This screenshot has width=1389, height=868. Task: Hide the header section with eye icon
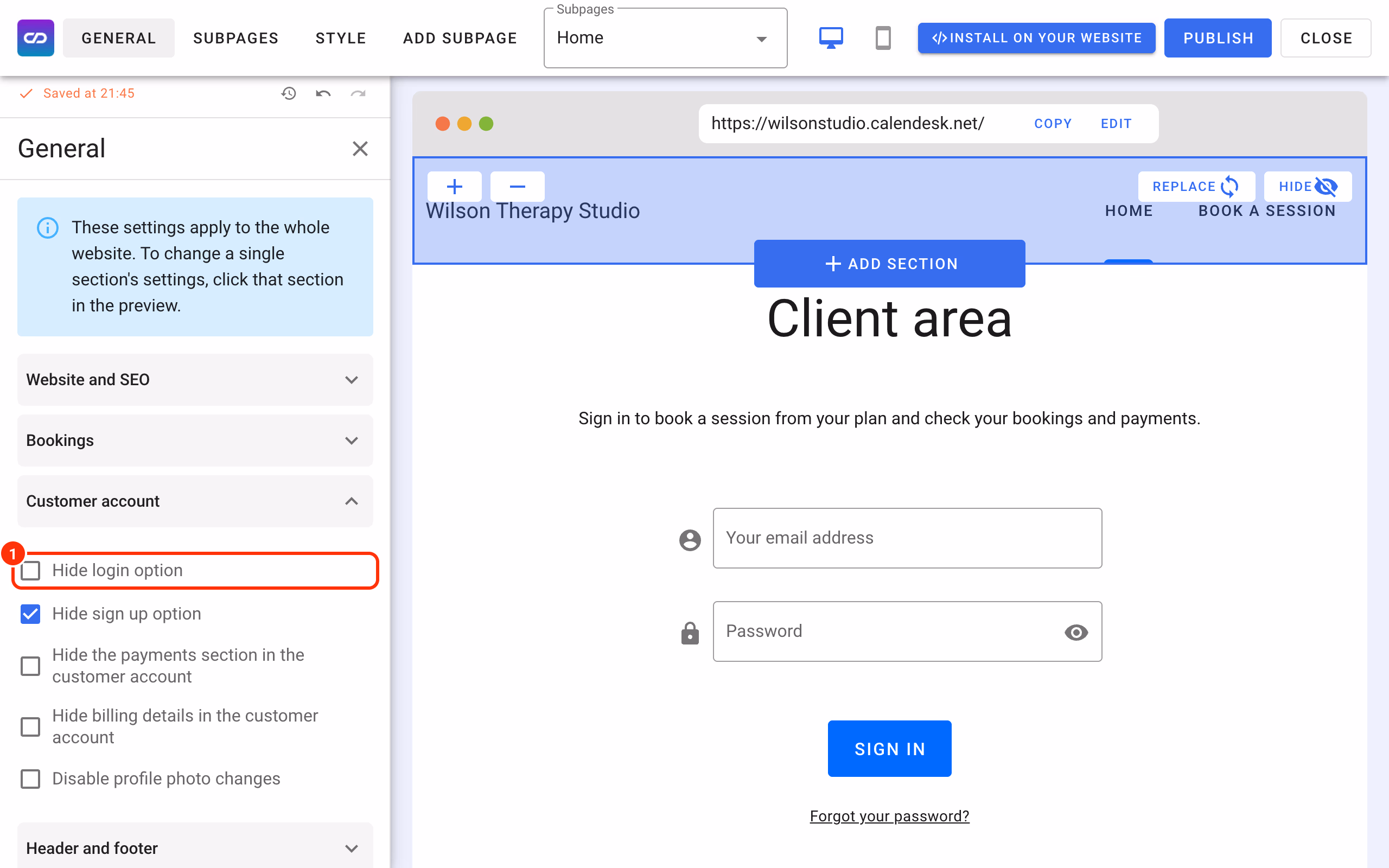1308,186
